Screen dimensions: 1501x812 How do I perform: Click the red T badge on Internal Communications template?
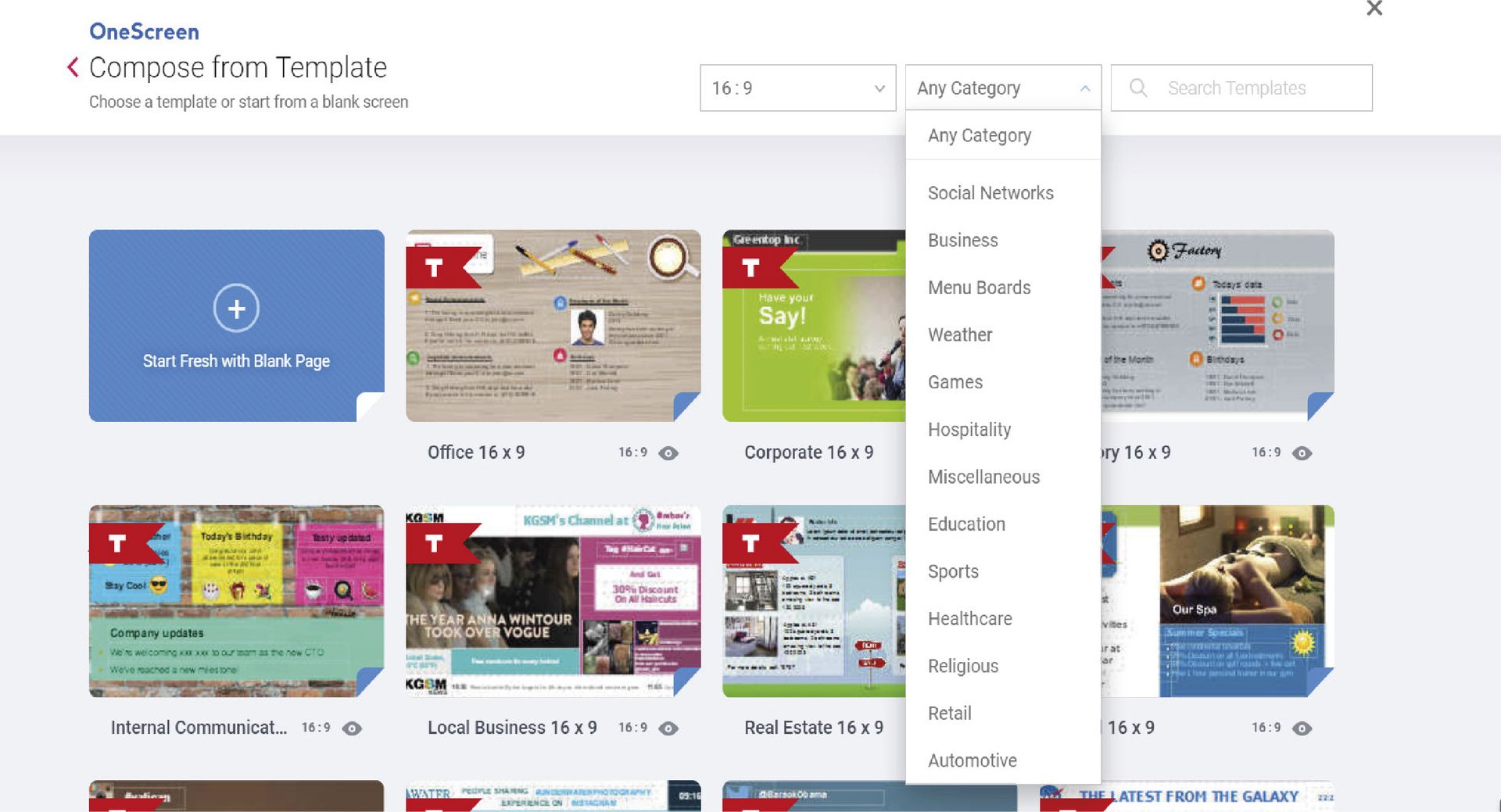(x=118, y=543)
